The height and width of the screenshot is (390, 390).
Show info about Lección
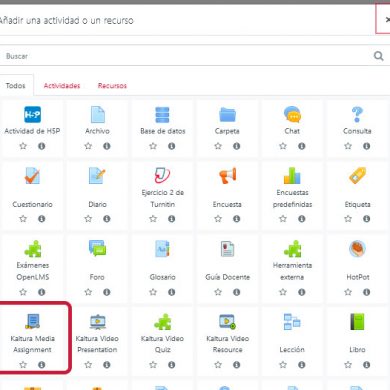pos(302,365)
